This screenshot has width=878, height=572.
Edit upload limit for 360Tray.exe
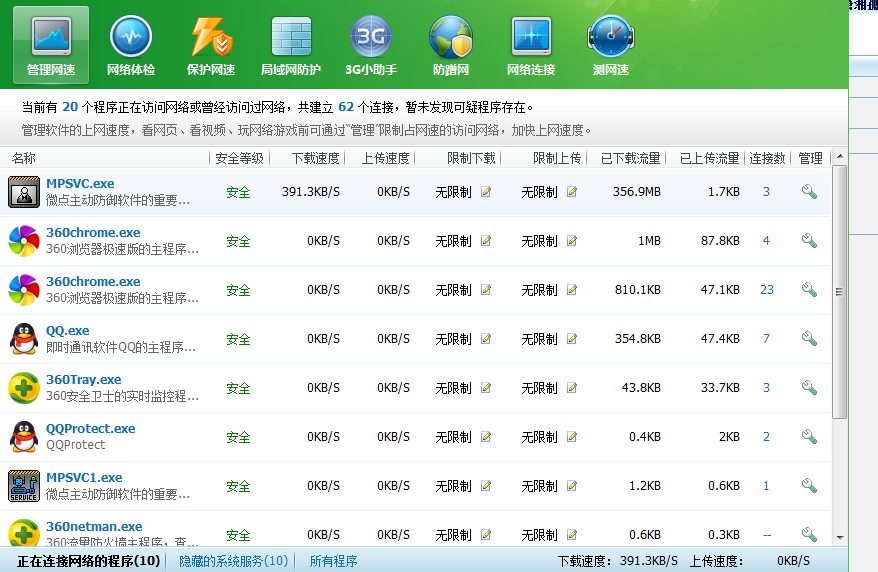[x=572, y=388]
